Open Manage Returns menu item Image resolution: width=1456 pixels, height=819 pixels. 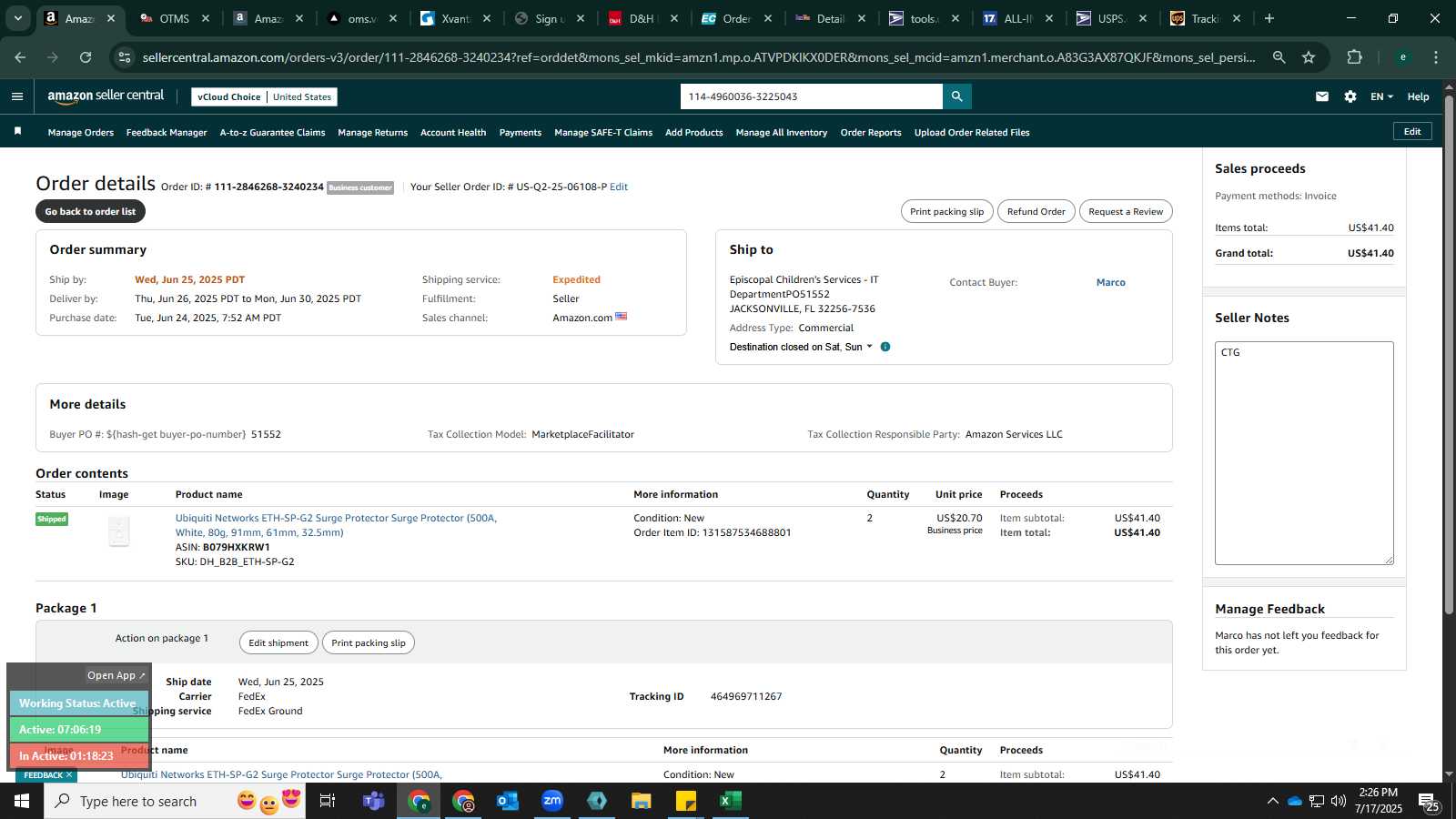pos(372,132)
